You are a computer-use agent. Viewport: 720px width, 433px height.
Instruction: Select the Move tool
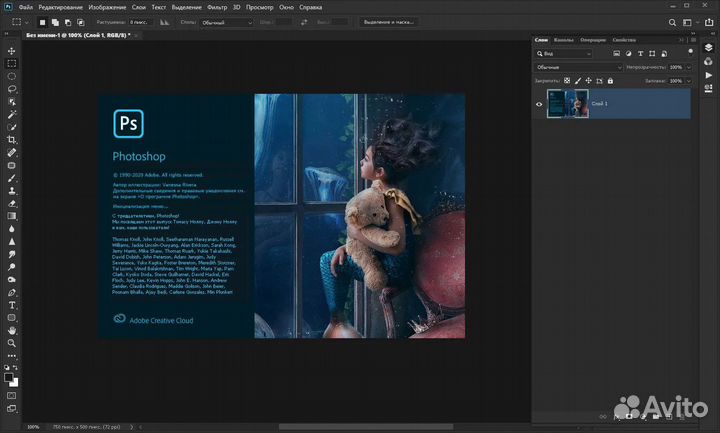click(x=12, y=49)
